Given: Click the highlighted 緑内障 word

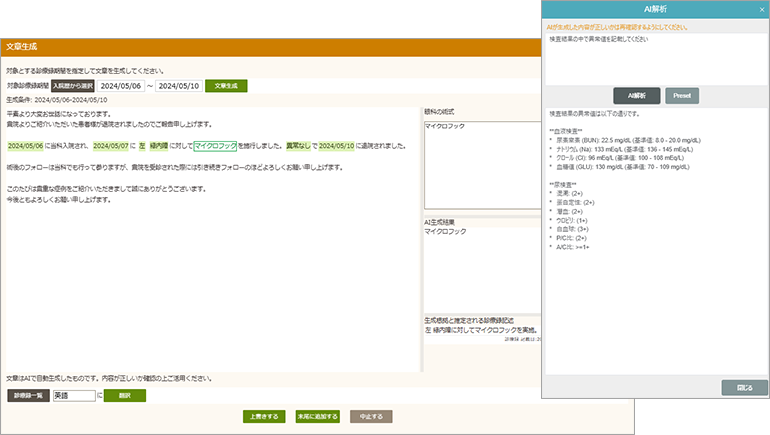Looking at the screenshot, I should 159,146.
